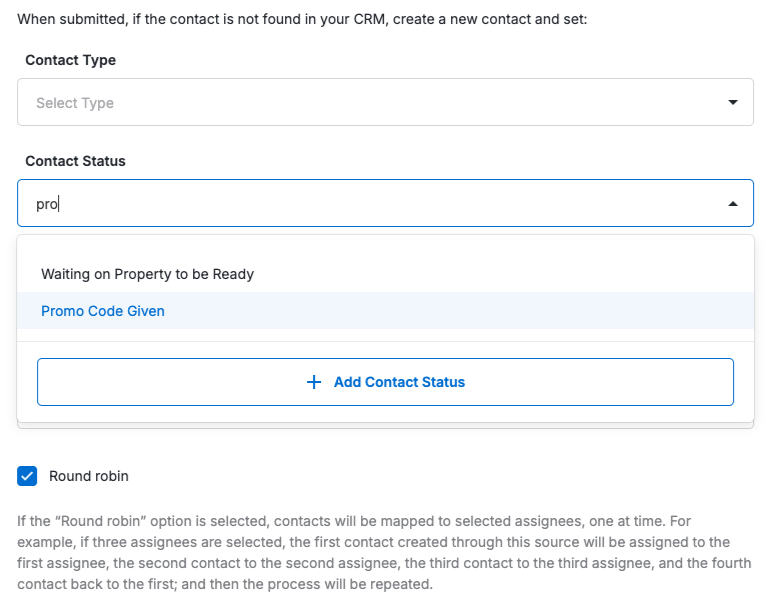Collapse Contact Status list with its up arrow
773x609 pixels.
[x=733, y=204]
